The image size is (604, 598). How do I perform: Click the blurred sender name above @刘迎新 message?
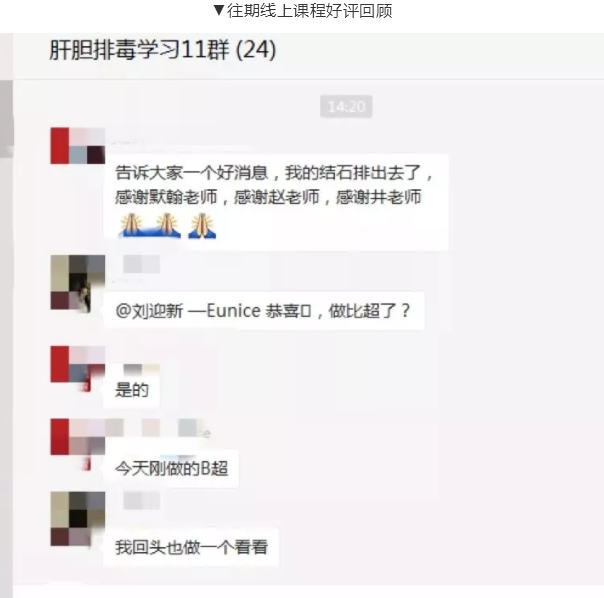(x=141, y=264)
